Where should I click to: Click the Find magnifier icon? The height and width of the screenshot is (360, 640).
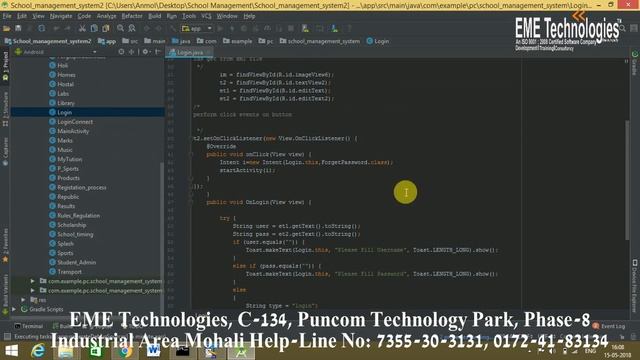pos(120,29)
